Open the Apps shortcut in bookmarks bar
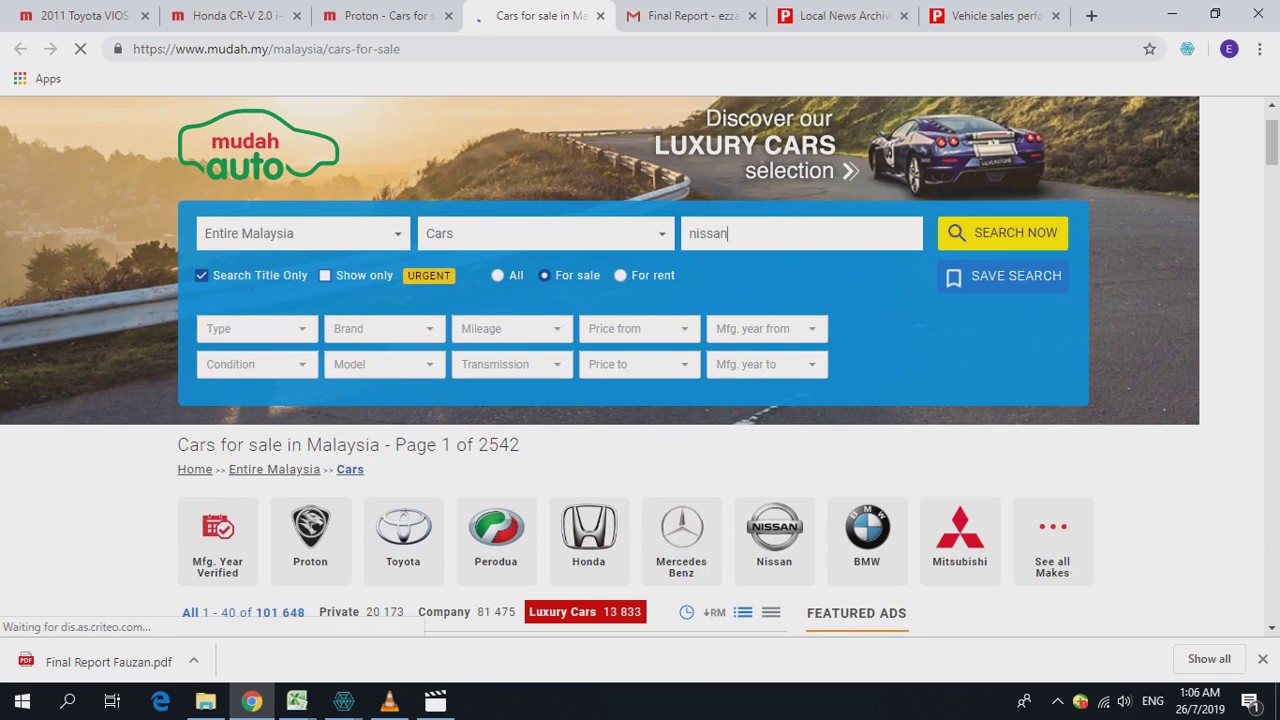Screen dimensions: 1280x720 click(x=37, y=78)
